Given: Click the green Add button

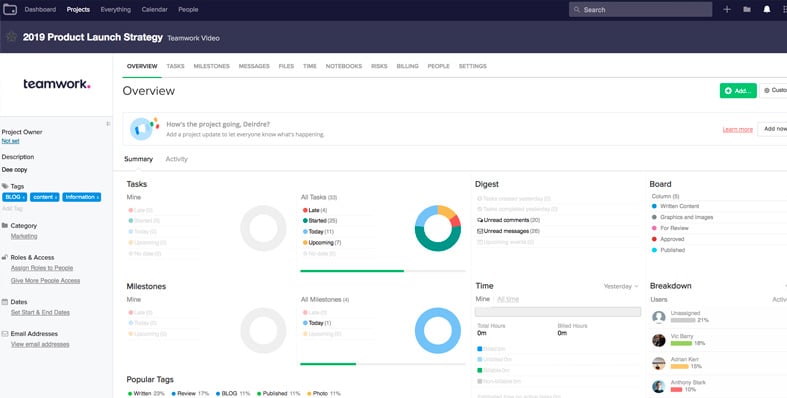Looking at the screenshot, I should pos(738,90).
